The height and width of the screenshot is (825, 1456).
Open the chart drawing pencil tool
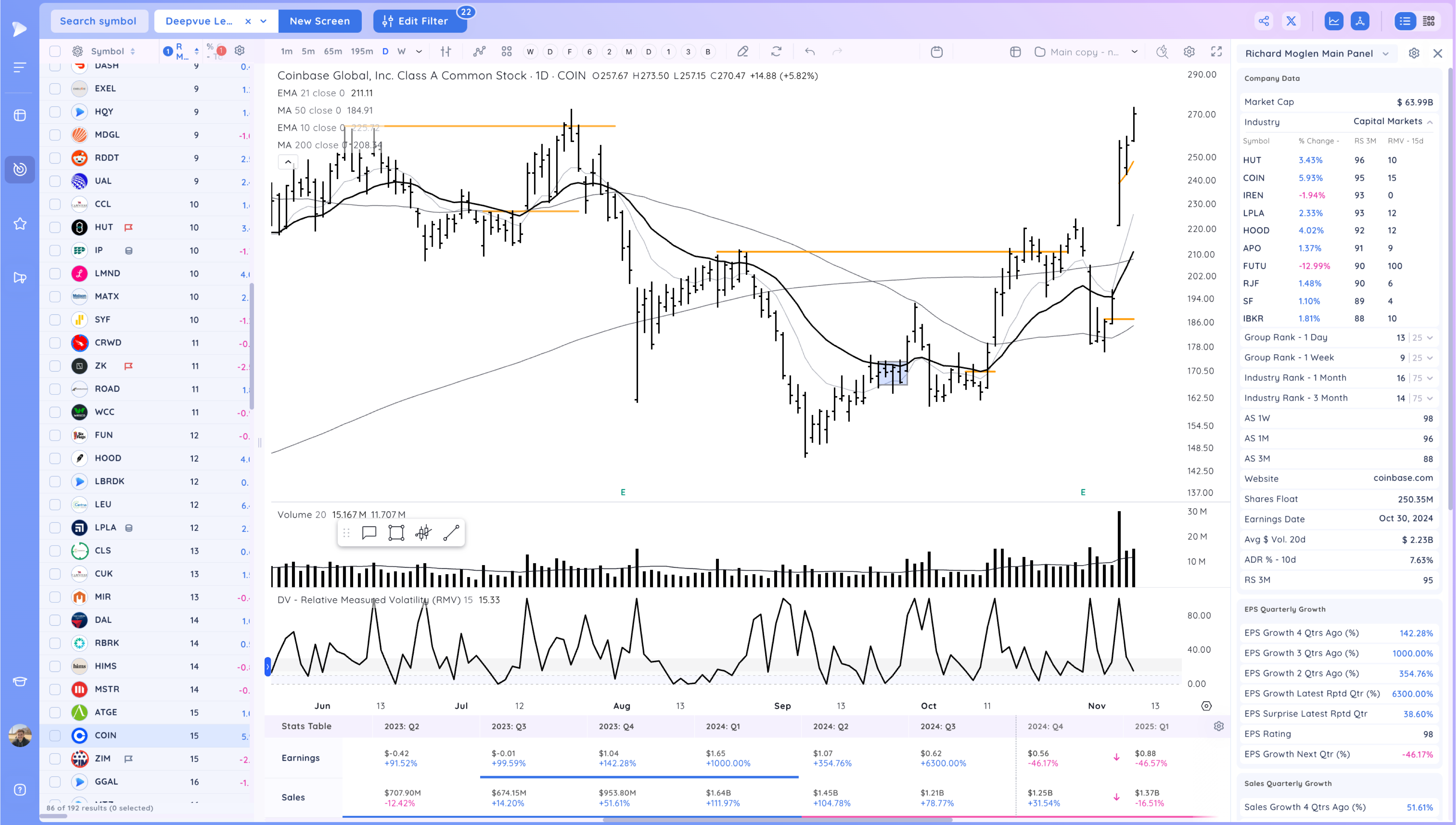coord(743,52)
